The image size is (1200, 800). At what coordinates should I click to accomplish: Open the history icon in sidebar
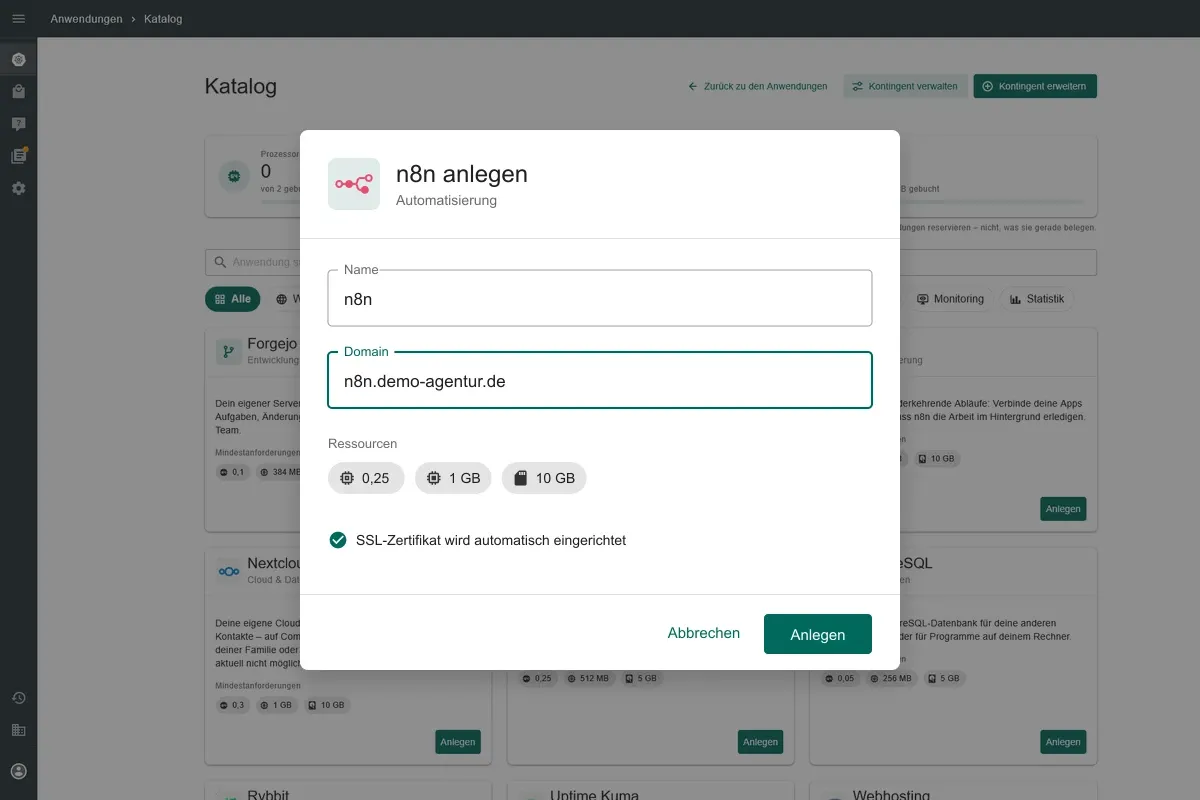[18, 698]
